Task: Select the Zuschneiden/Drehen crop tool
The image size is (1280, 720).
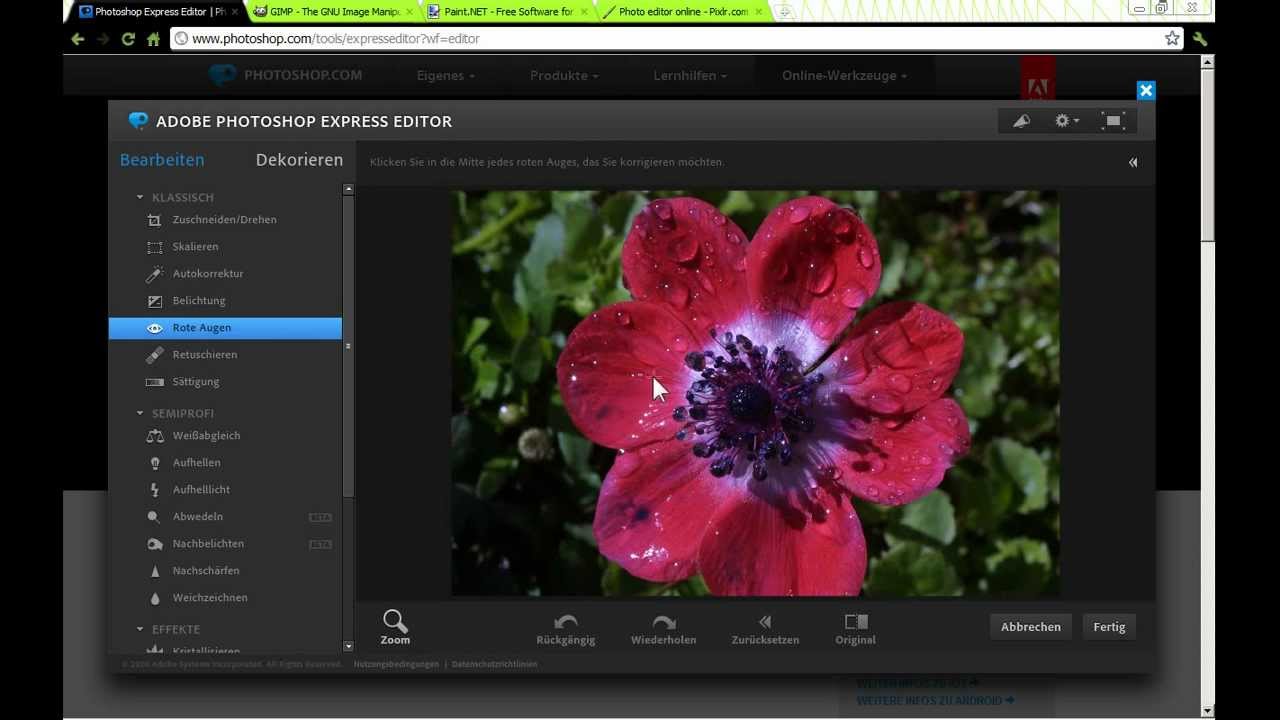Action: tap(225, 220)
